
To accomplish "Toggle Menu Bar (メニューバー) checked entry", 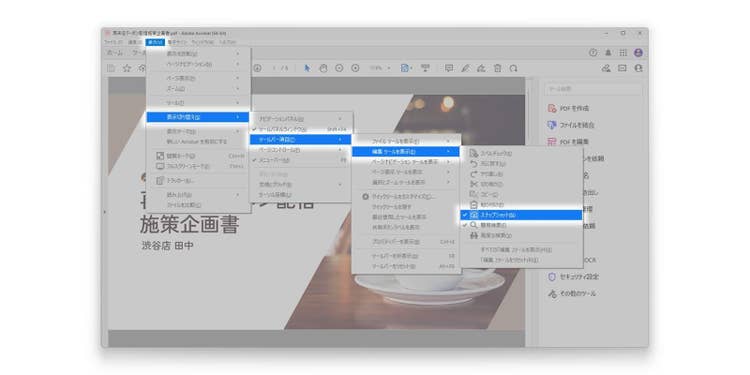I will click(301, 160).
